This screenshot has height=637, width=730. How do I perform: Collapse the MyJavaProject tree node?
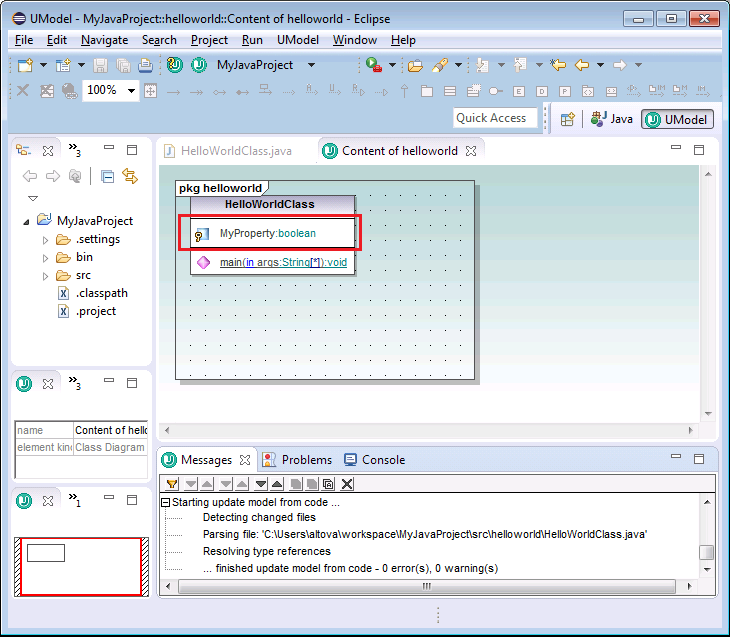[27, 221]
